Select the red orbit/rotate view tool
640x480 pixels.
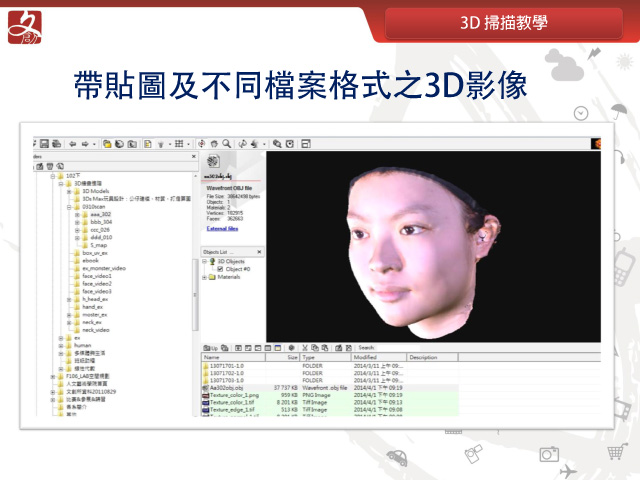click(202, 144)
